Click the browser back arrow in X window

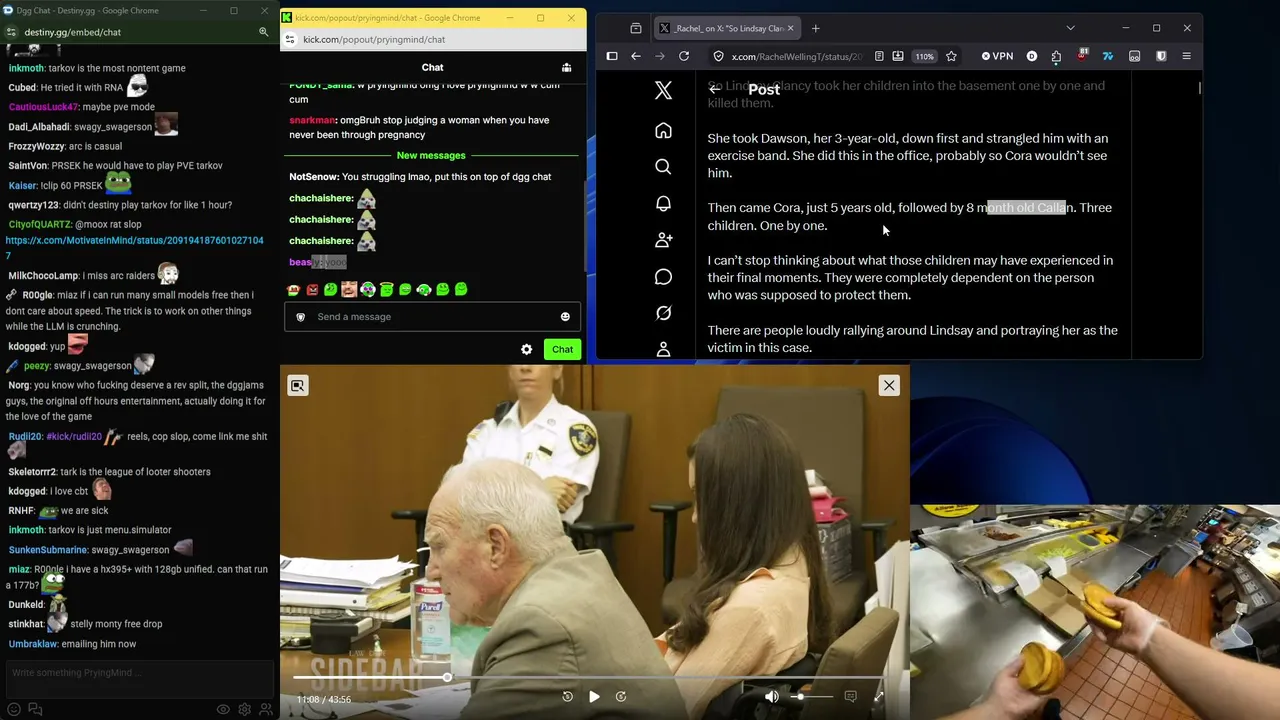point(636,56)
